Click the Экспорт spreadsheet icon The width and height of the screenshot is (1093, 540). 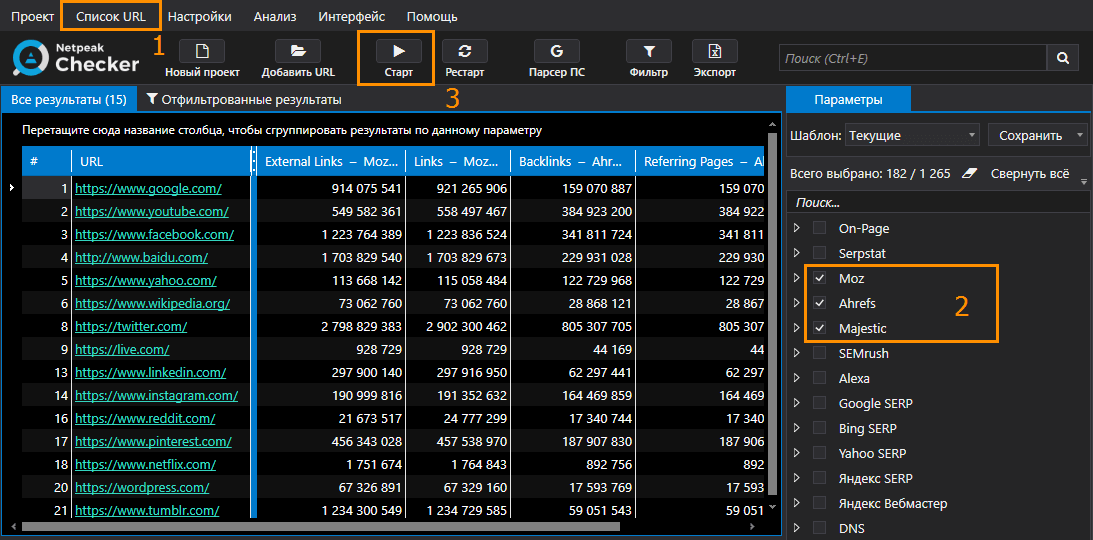pyautogui.click(x=714, y=52)
